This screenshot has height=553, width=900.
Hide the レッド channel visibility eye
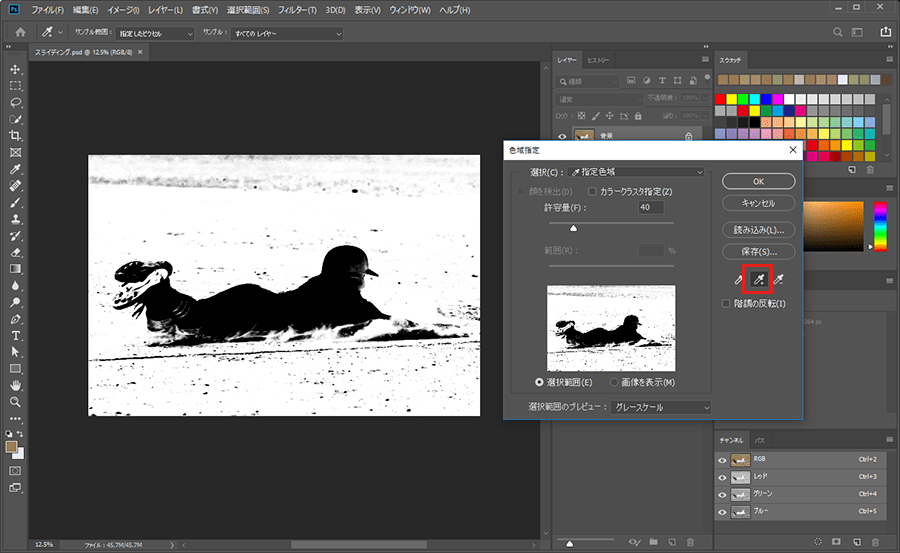click(722, 477)
